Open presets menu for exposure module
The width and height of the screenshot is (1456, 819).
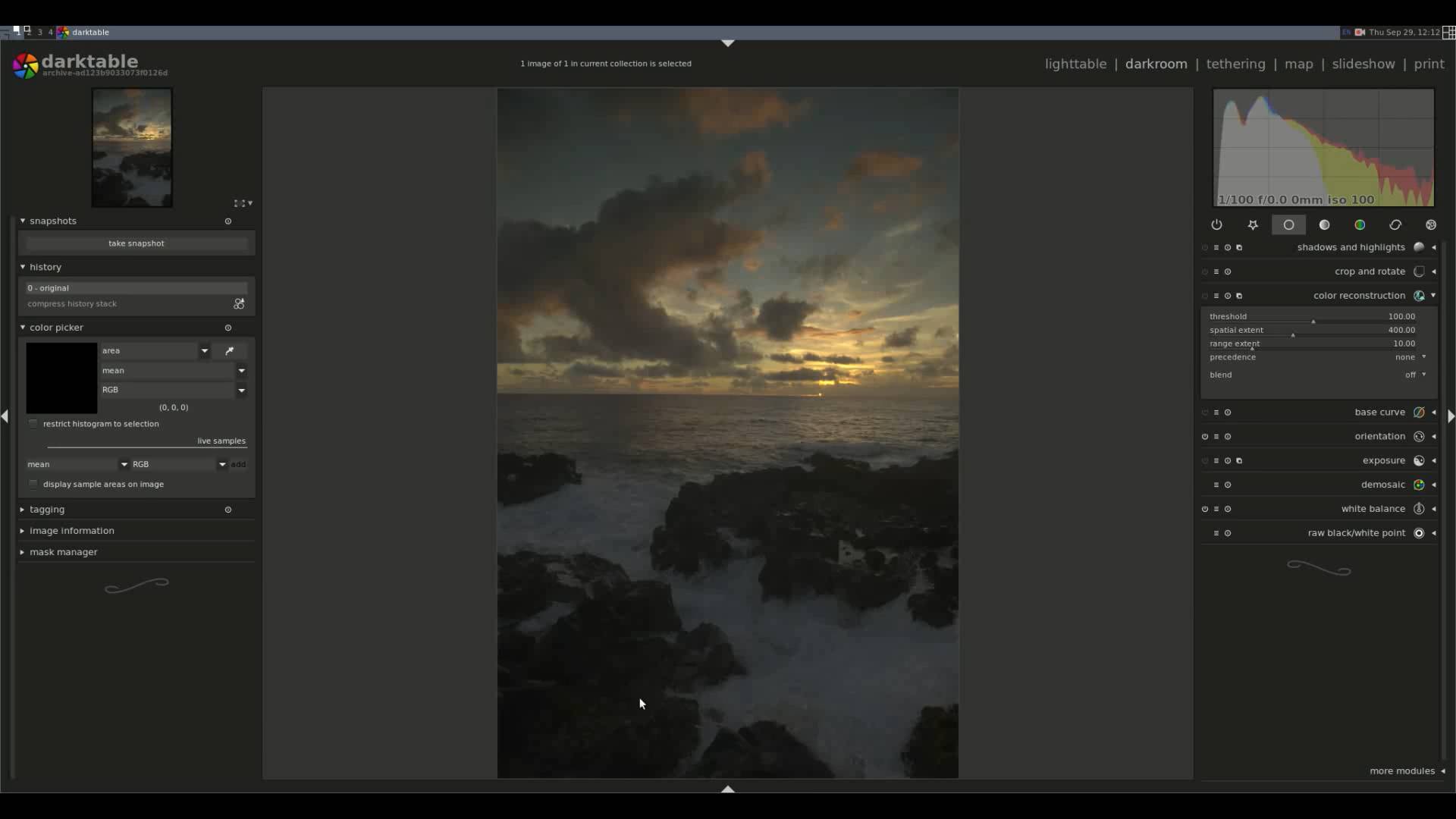tap(1216, 460)
